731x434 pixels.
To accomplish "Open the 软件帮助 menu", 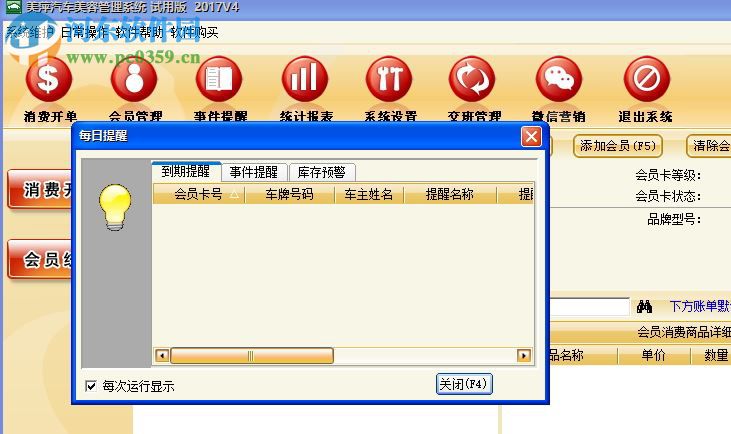I will (x=139, y=32).
